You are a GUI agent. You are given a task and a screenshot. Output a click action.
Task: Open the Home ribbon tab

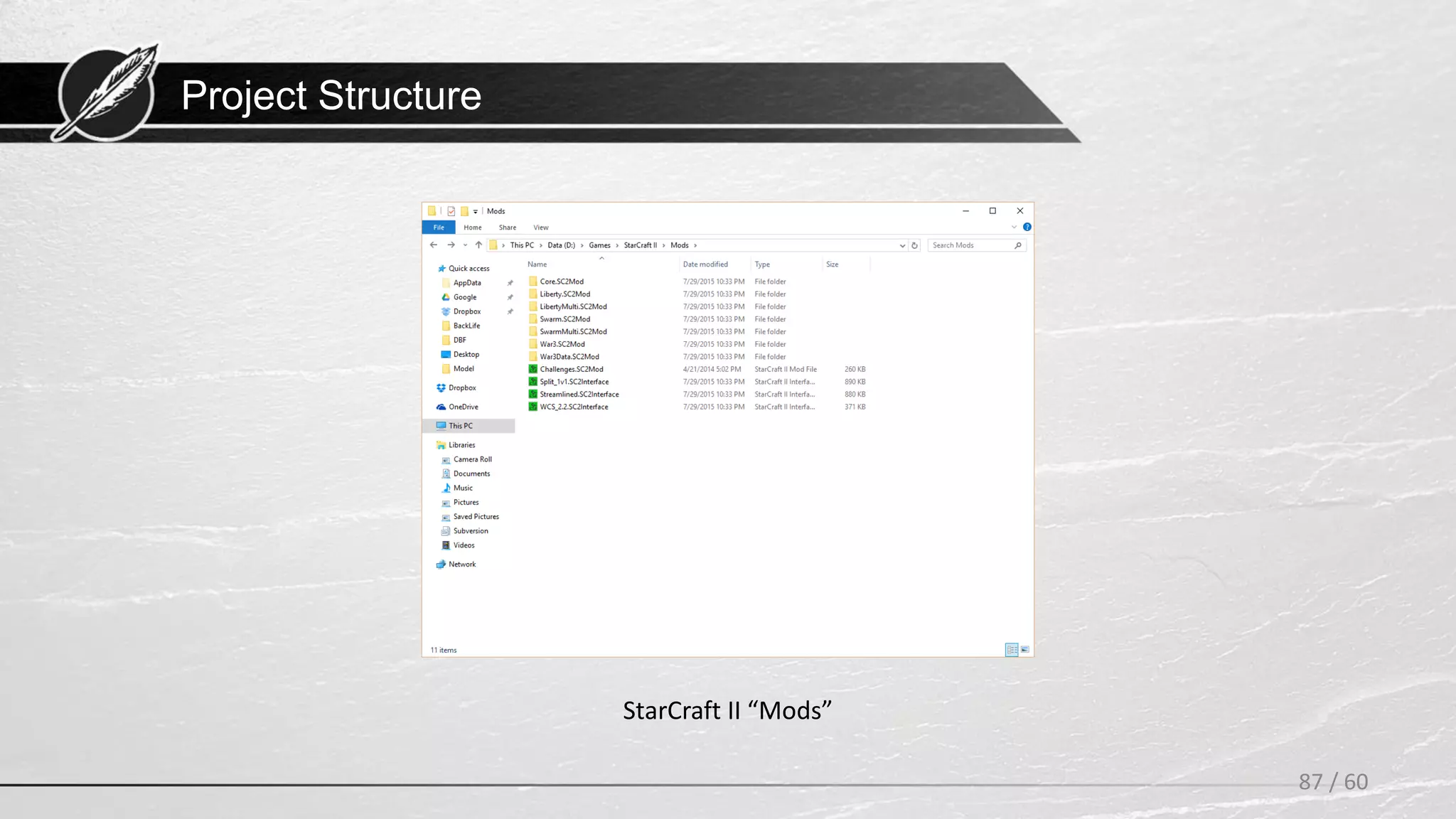(473, 227)
